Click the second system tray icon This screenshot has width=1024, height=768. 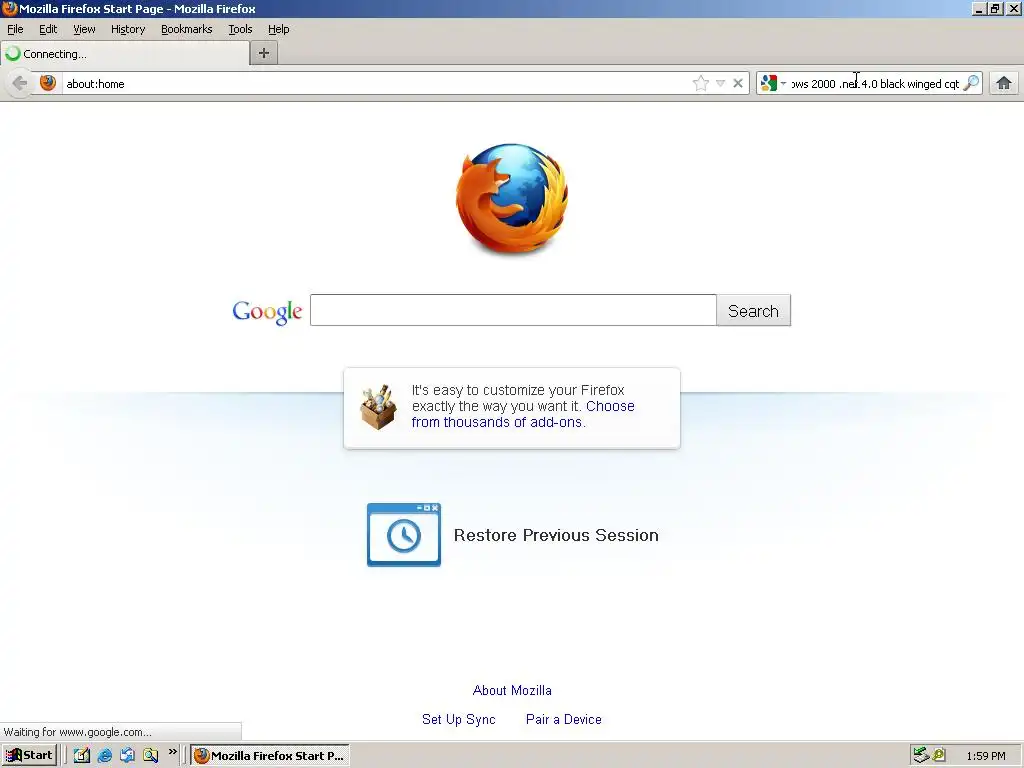pyautogui.click(x=939, y=755)
